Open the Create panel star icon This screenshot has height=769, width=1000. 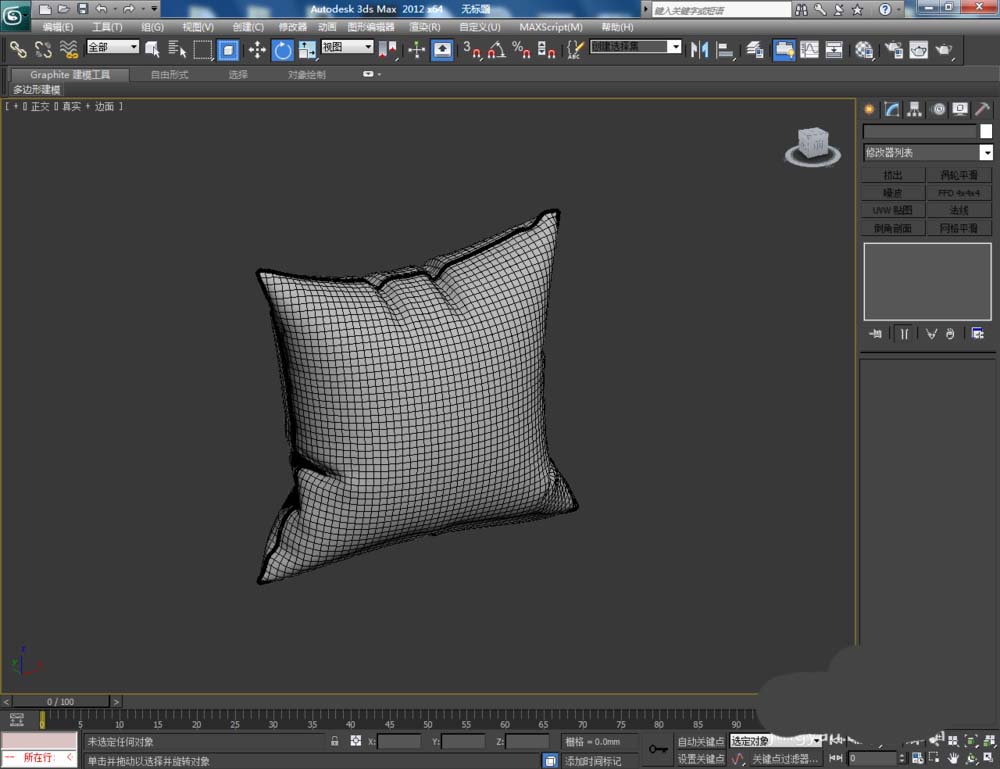tap(869, 109)
